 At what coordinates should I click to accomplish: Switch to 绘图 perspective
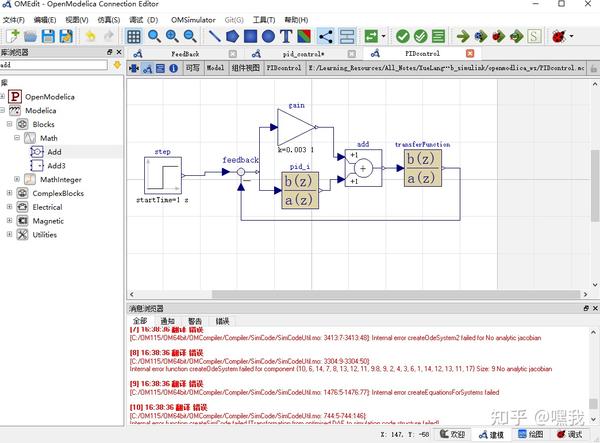(531, 434)
